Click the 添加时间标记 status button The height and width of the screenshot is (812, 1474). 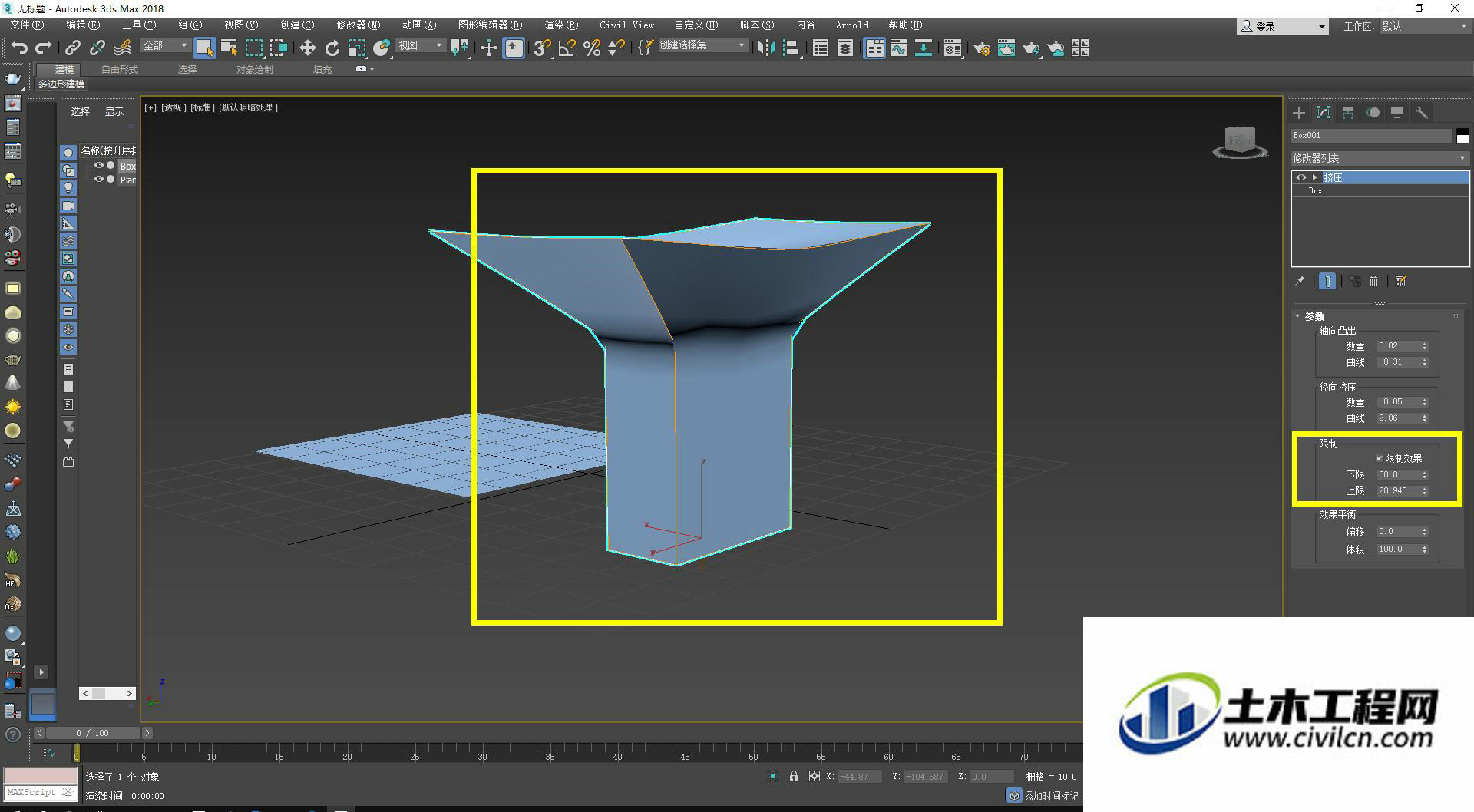[x=1051, y=796]
